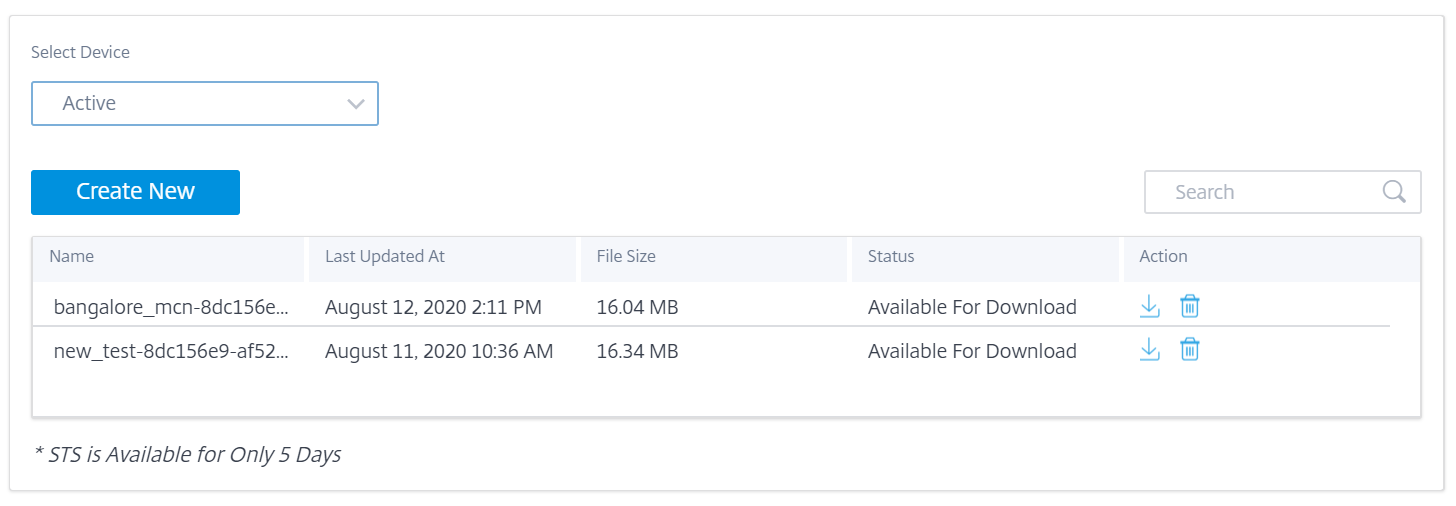The height and width of the screenshot is (506, 1456).
Task: Open the Select Device dropdown showing Active
Action: (205, 103)
